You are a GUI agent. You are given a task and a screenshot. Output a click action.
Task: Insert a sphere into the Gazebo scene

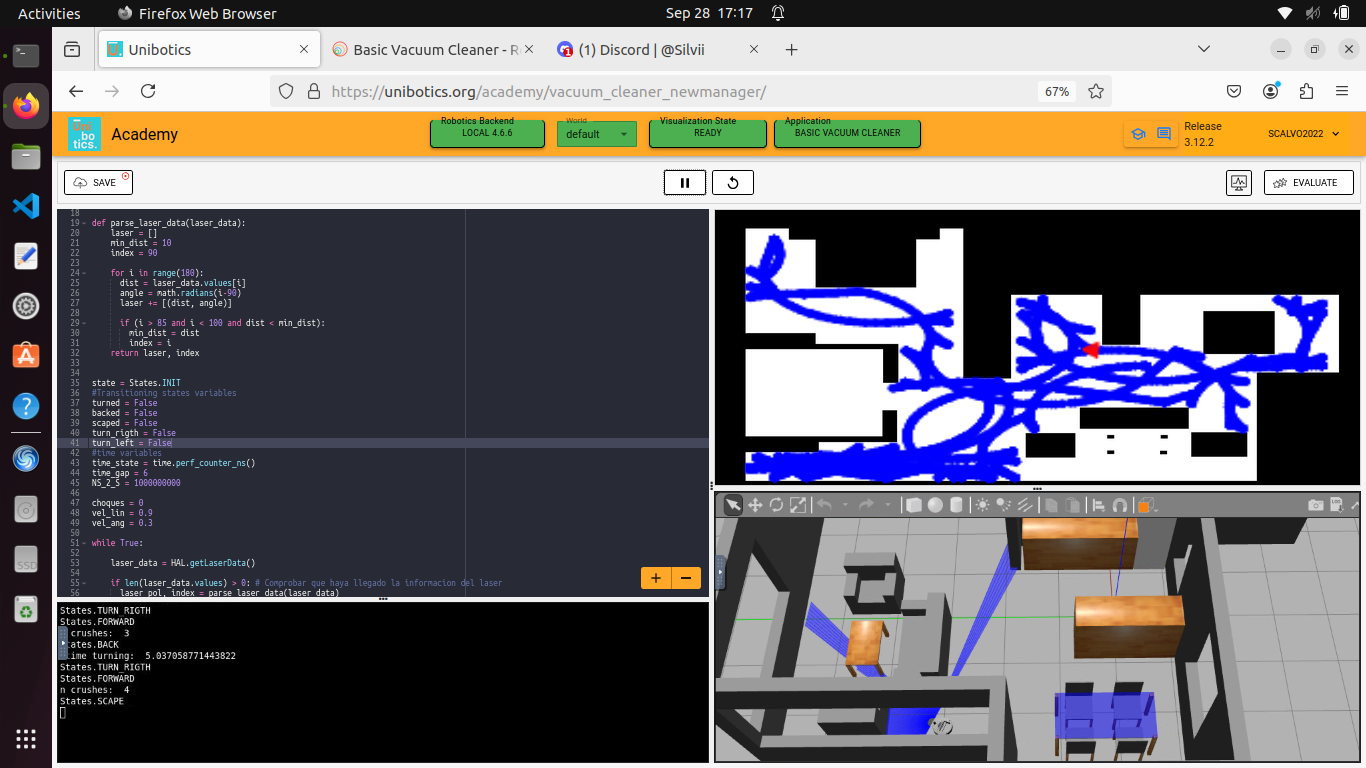[x=935, y=505]
